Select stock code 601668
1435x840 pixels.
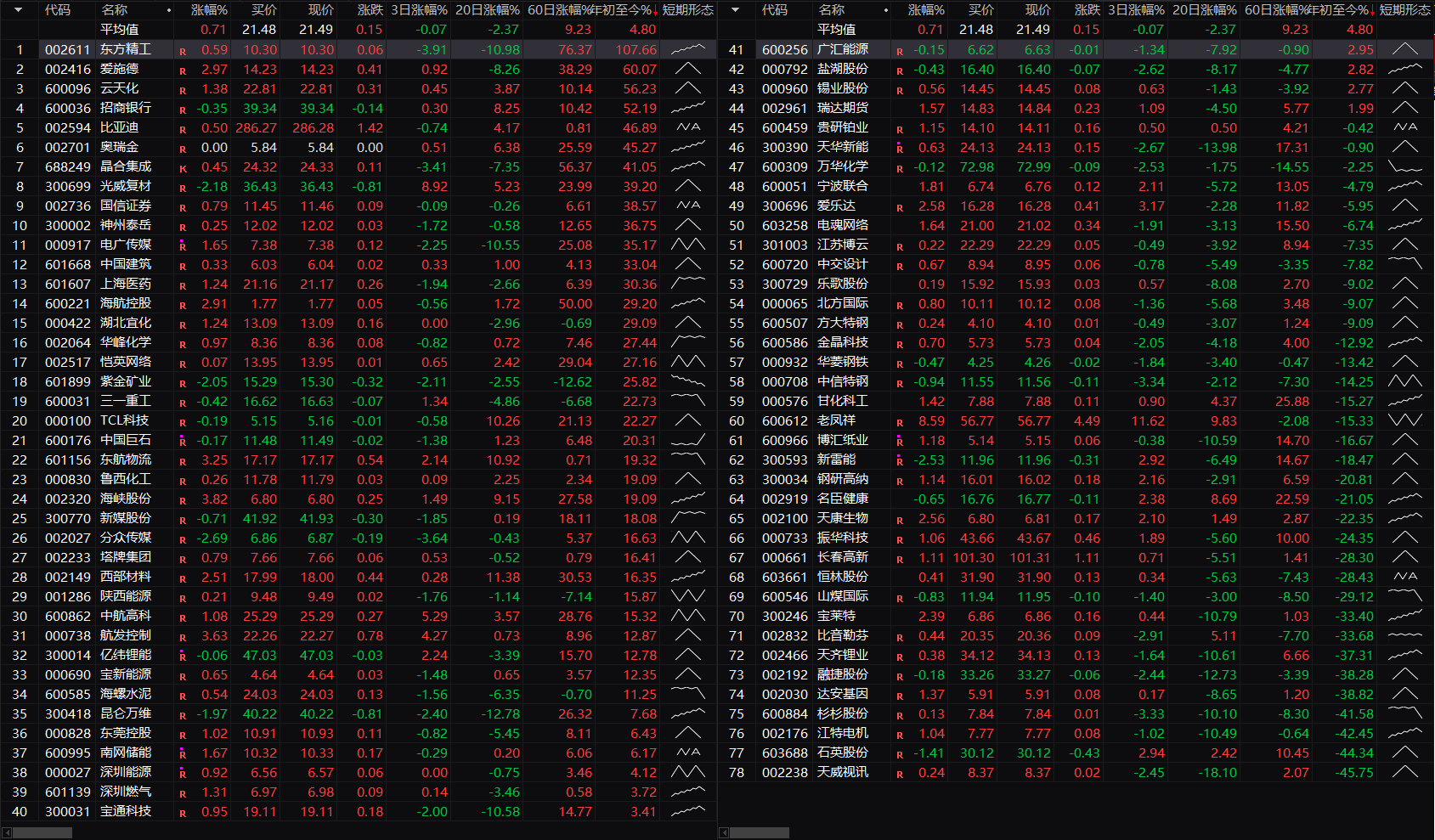coord(67,265)
